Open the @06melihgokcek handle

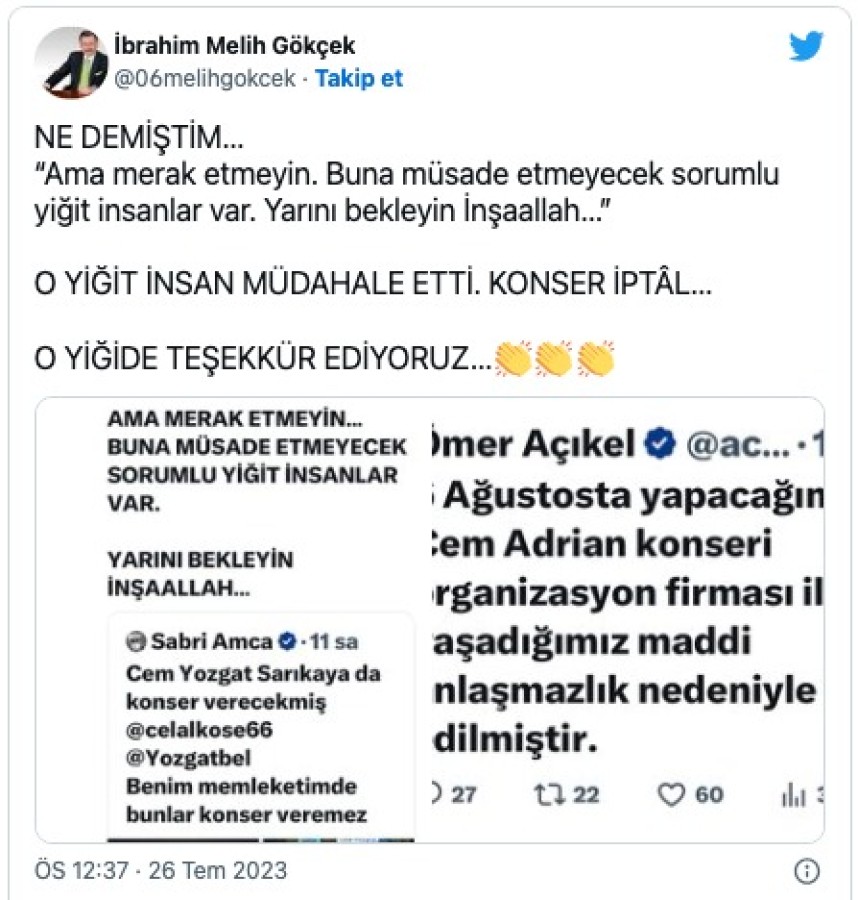(205, 79)
